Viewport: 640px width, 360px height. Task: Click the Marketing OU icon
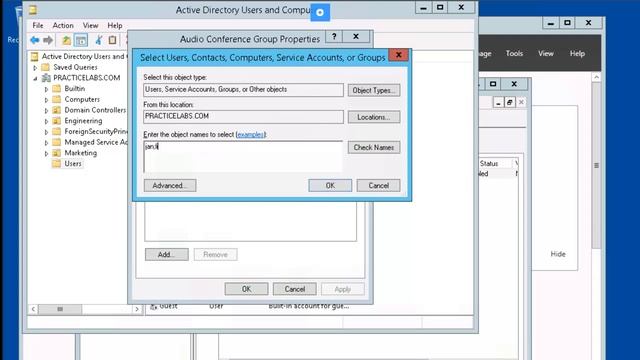click(57, 153)
